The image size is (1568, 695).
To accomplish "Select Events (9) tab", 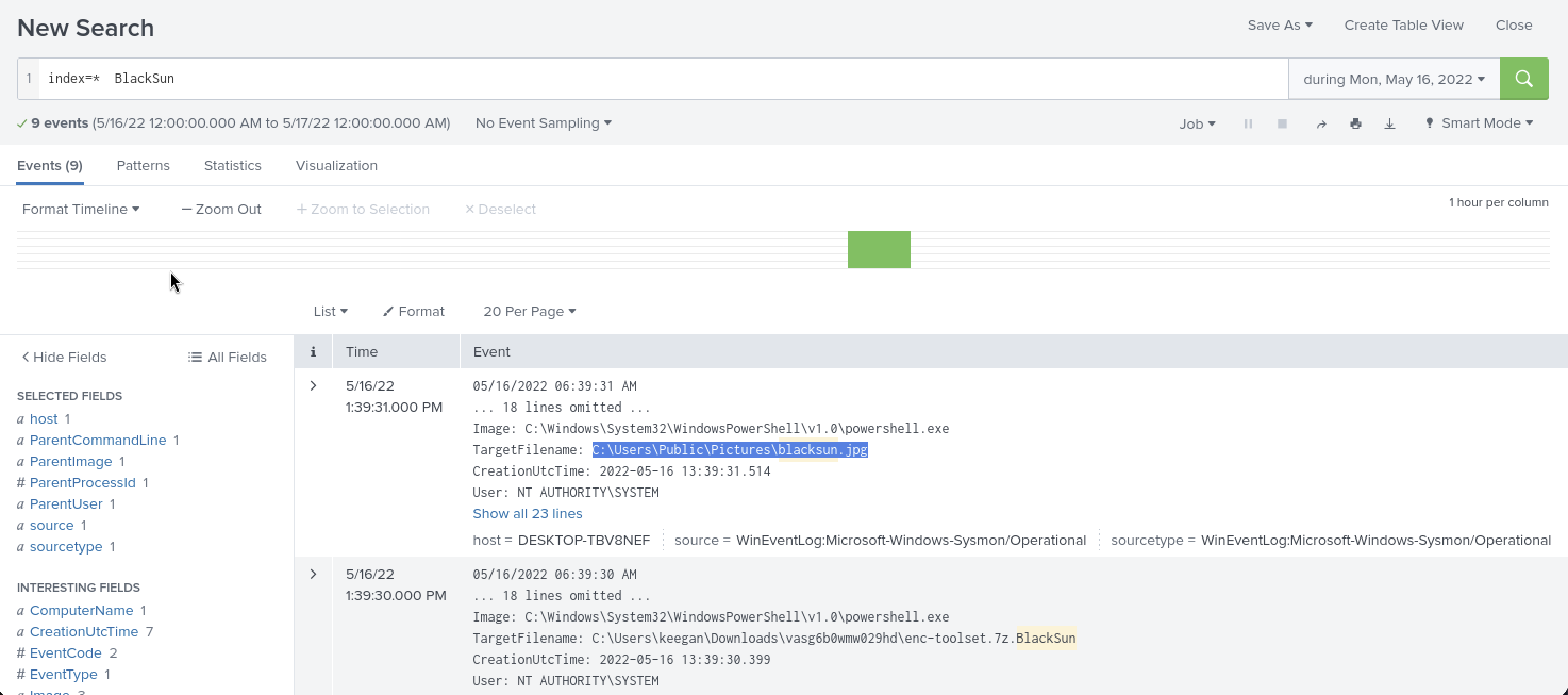I will pyautogui.click(x=50, y=166).
